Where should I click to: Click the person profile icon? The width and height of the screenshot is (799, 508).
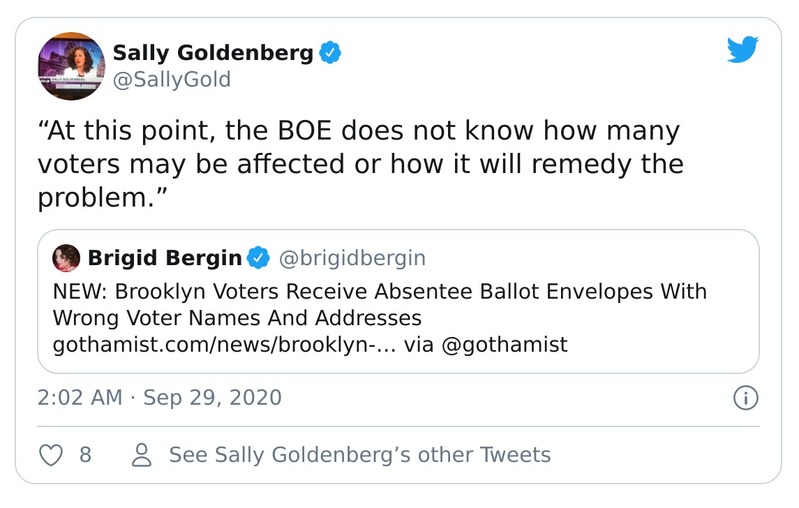pos(142,455)
